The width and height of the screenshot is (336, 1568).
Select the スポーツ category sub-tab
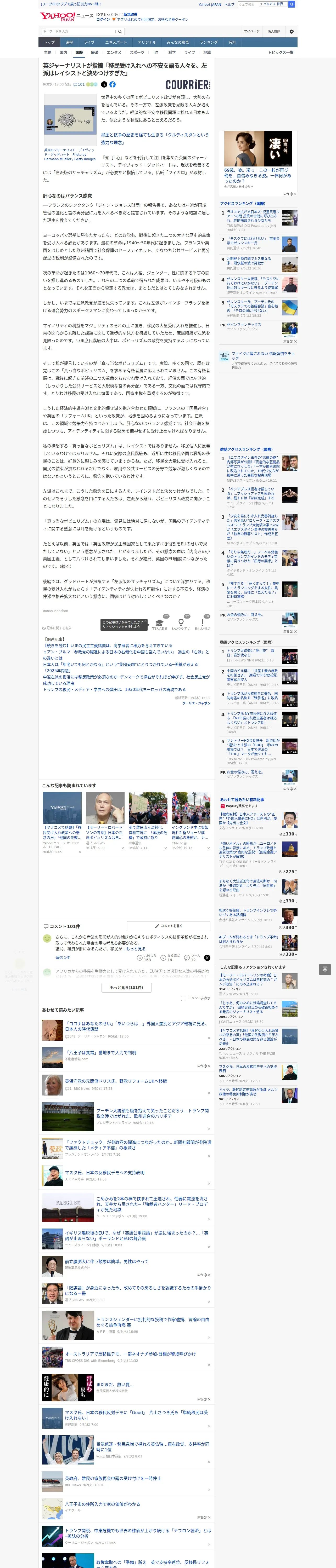[x=137, y=52]
